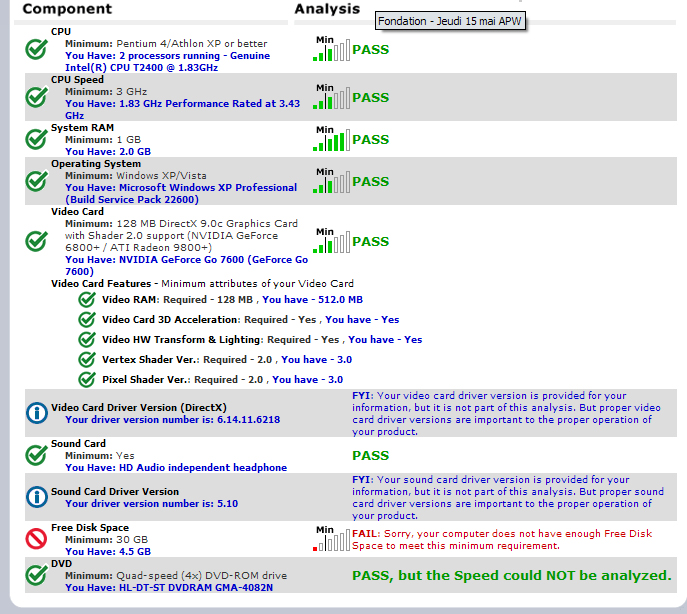The height and width of the screenshot is (614, 687).
Task: Click 'You have - Yes' for 3D Acceleration
Action: [362, 319]
